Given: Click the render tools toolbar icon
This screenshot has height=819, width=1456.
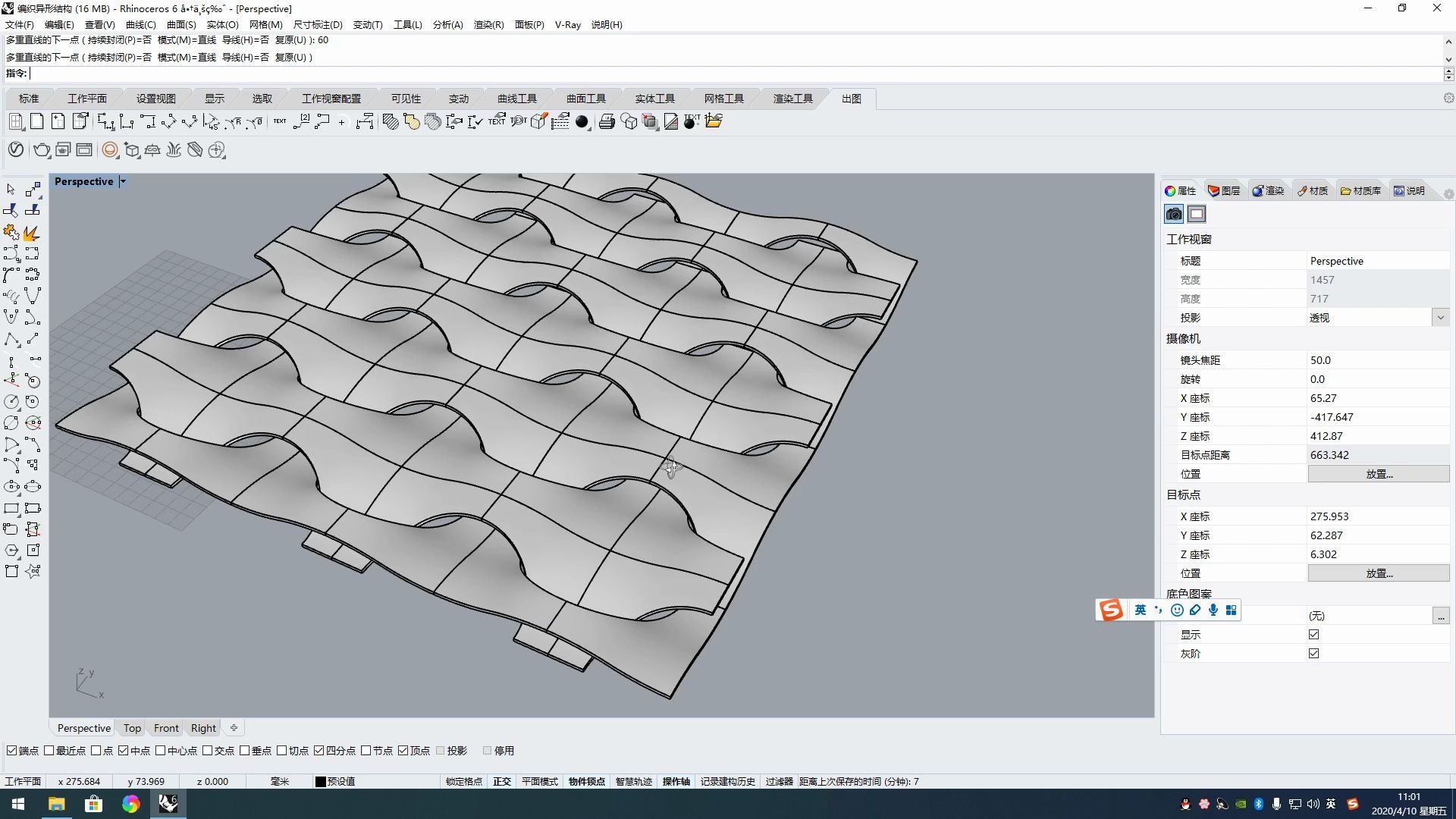Looking at the screenshot, I should [x=793, y=98].
